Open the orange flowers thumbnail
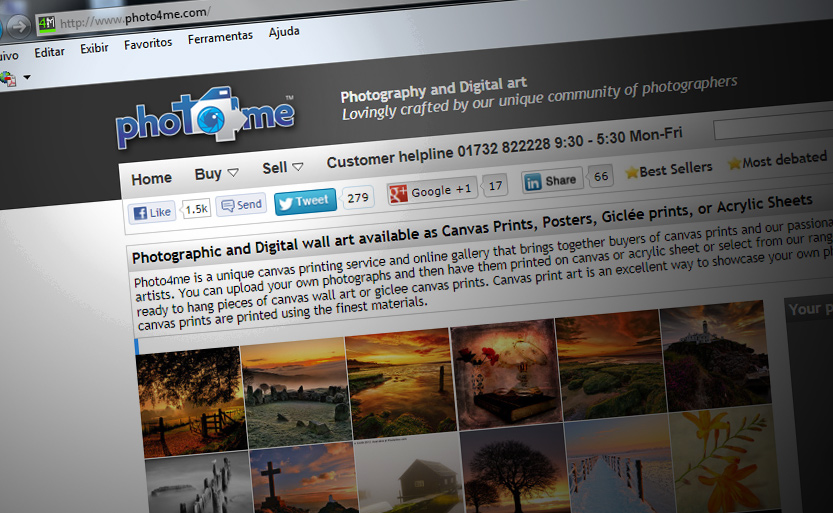Viewport: 833px width, 513px height. 724,459
